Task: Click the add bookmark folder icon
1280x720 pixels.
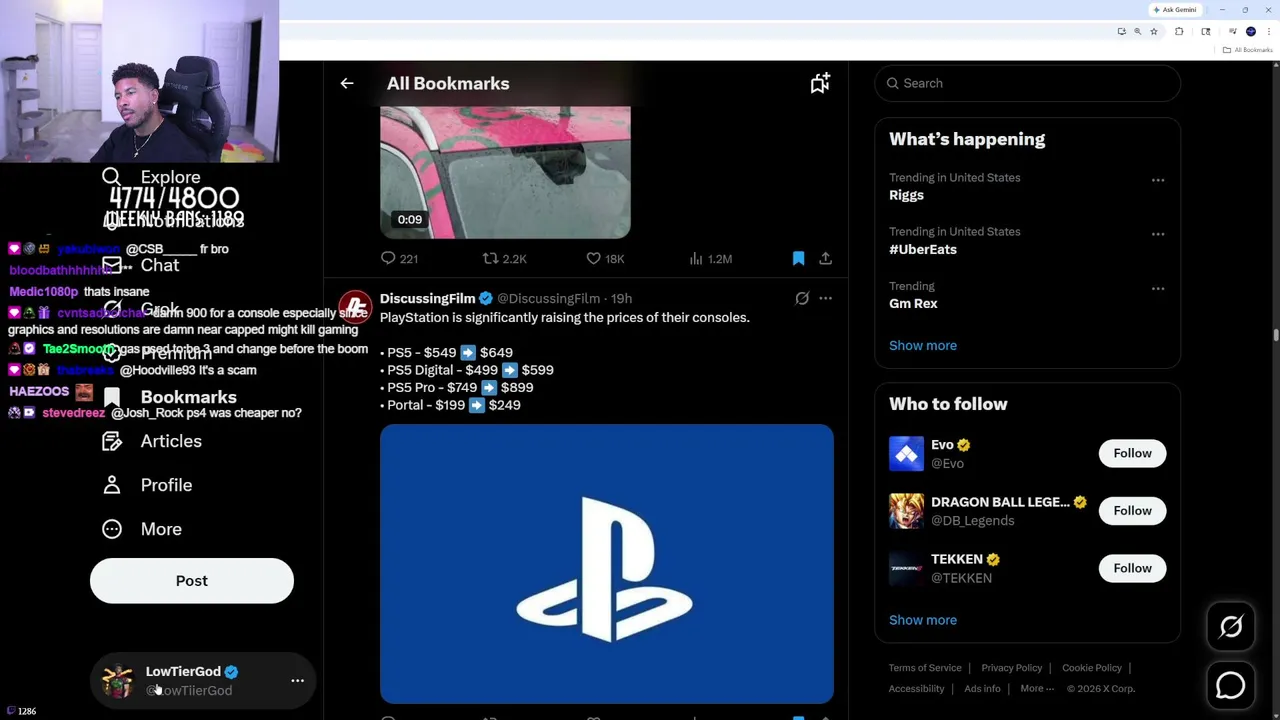Action: [x=820, y=84]
